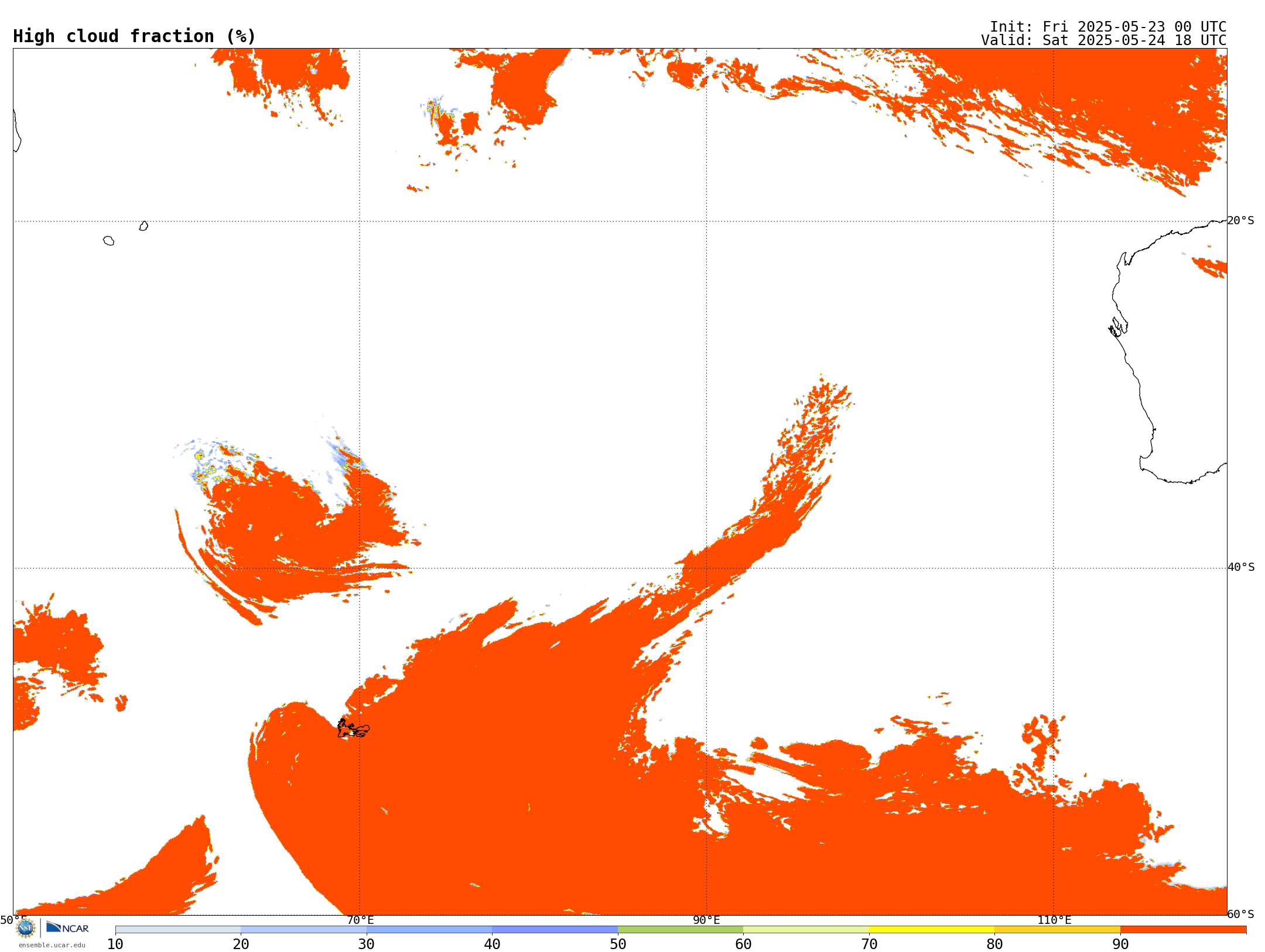
Task: Click the High cloud fraction (%) title
Action: tap(135, 36)
